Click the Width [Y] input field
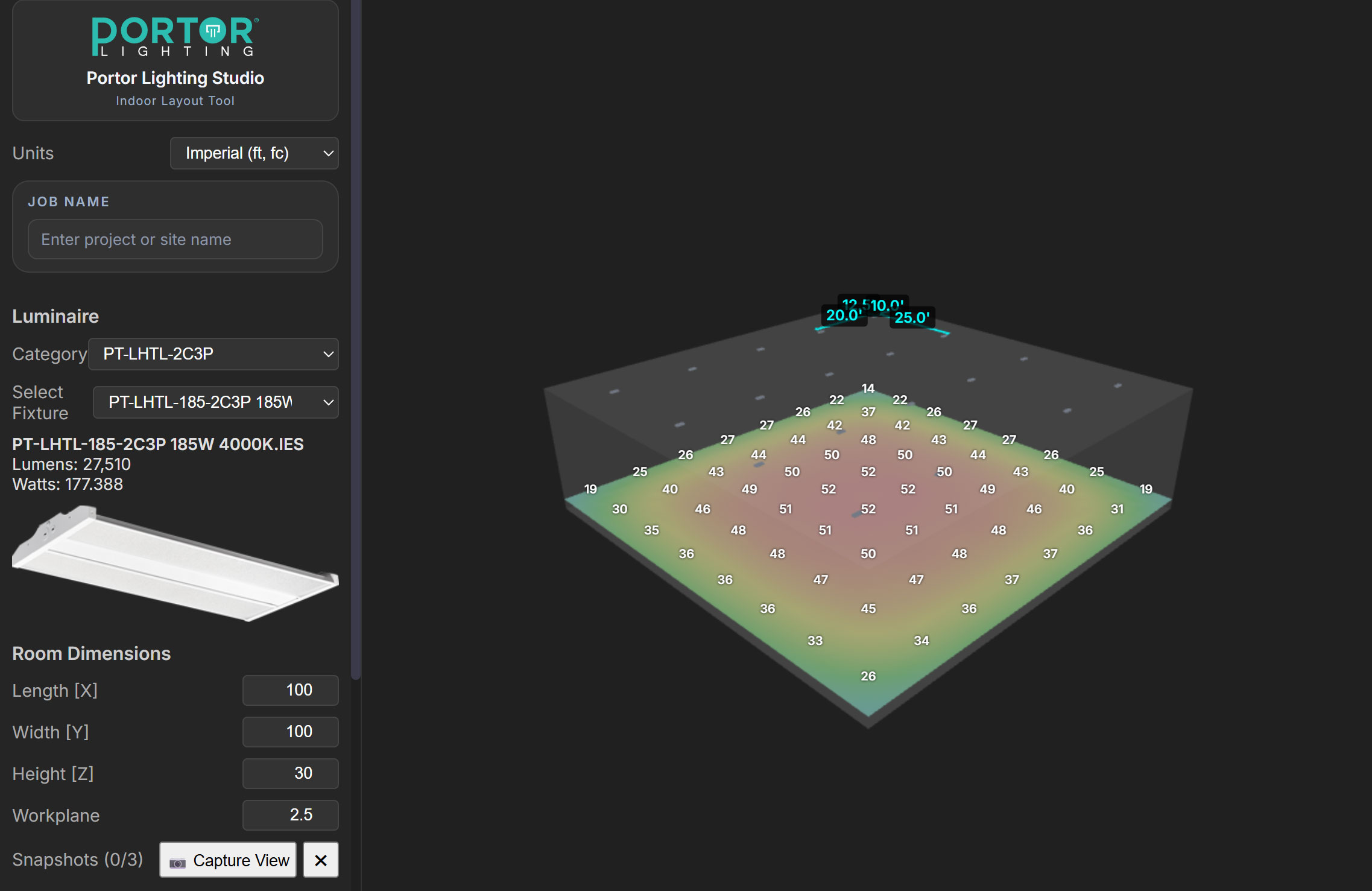1372x891 pixels. (x=290, y=732)
